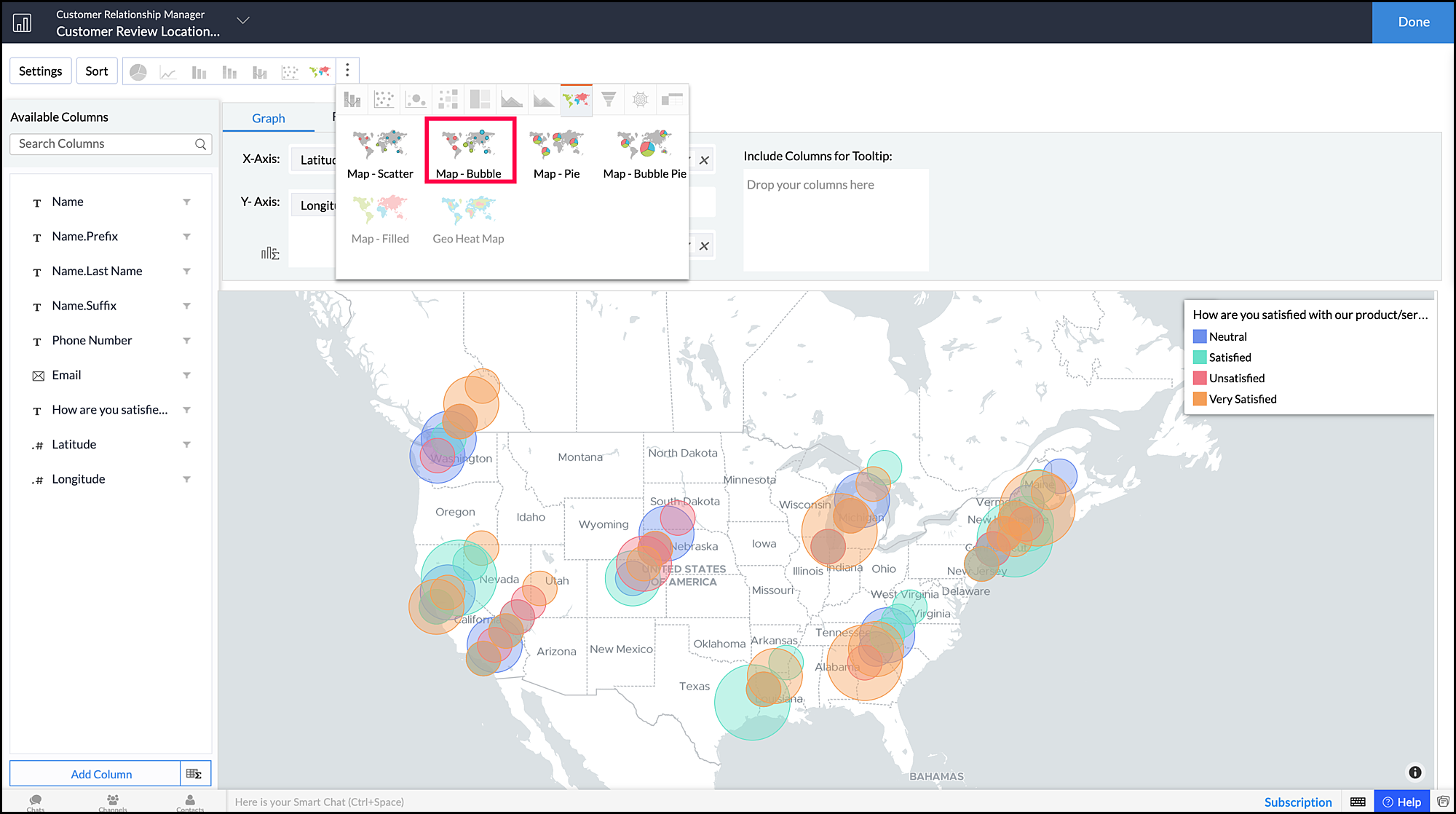Open the Settings button
Screen dimensions: 1456x814
click(41, 71)
